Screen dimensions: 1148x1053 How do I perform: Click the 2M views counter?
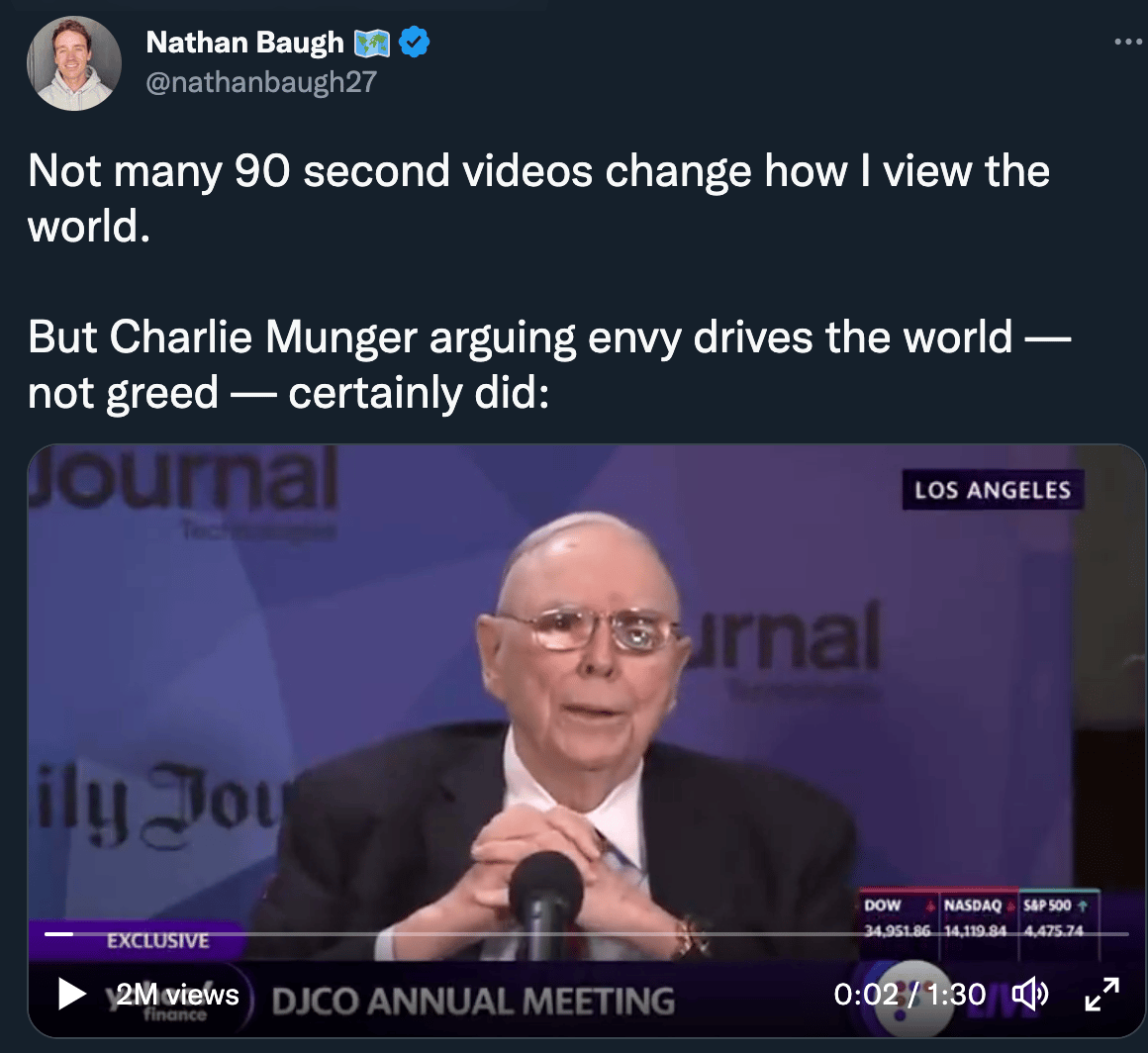[177, 995]
